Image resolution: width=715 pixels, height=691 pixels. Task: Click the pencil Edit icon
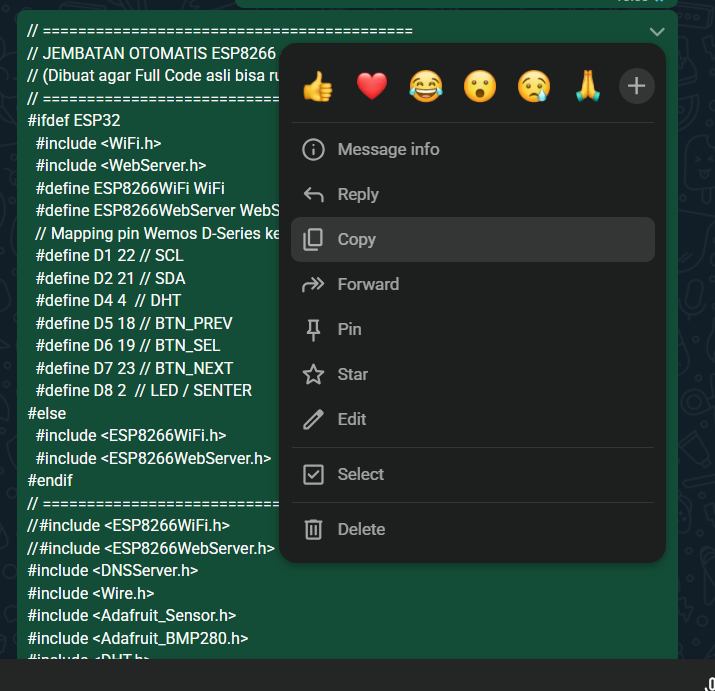[313, 419]
